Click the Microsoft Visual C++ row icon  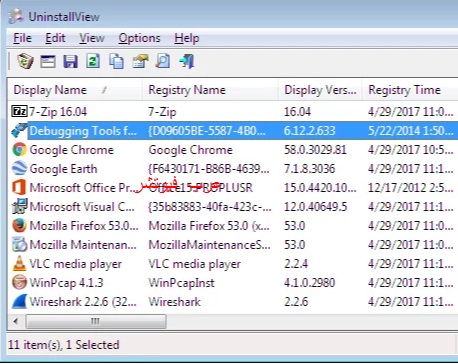pos(19,206)
